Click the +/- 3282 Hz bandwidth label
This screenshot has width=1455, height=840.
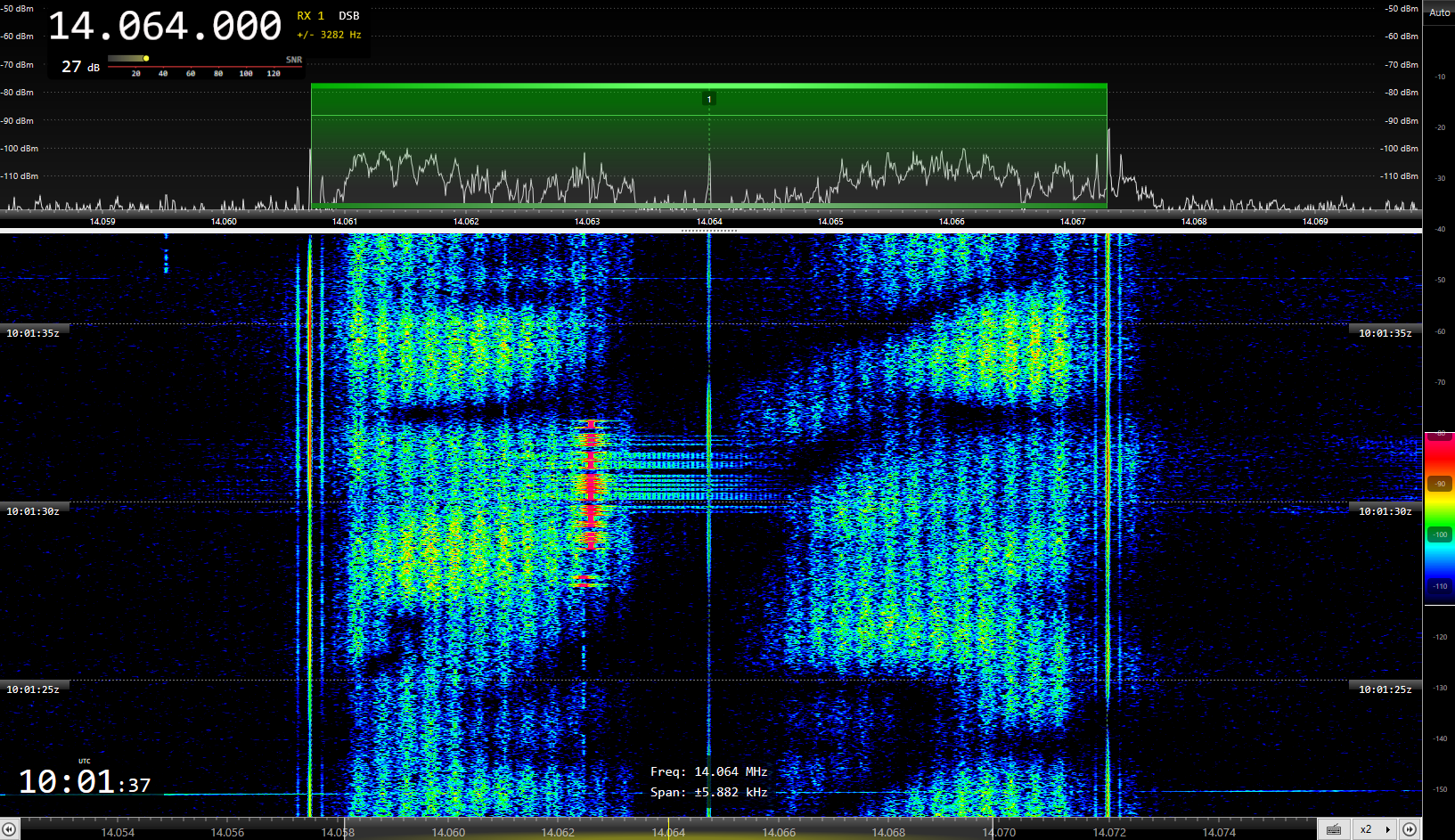[x=329, y=35]
